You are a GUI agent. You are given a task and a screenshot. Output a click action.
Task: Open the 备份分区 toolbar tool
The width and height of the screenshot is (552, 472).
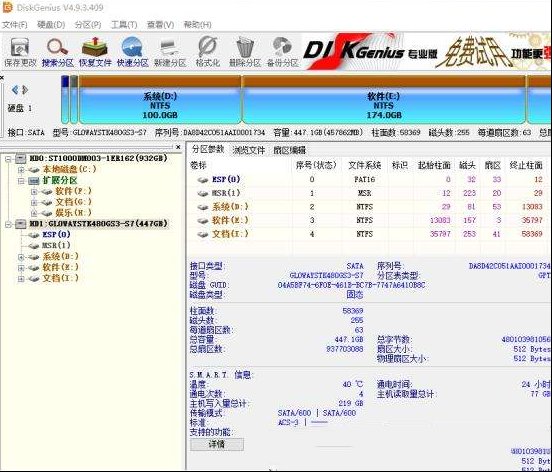[282, 52]
